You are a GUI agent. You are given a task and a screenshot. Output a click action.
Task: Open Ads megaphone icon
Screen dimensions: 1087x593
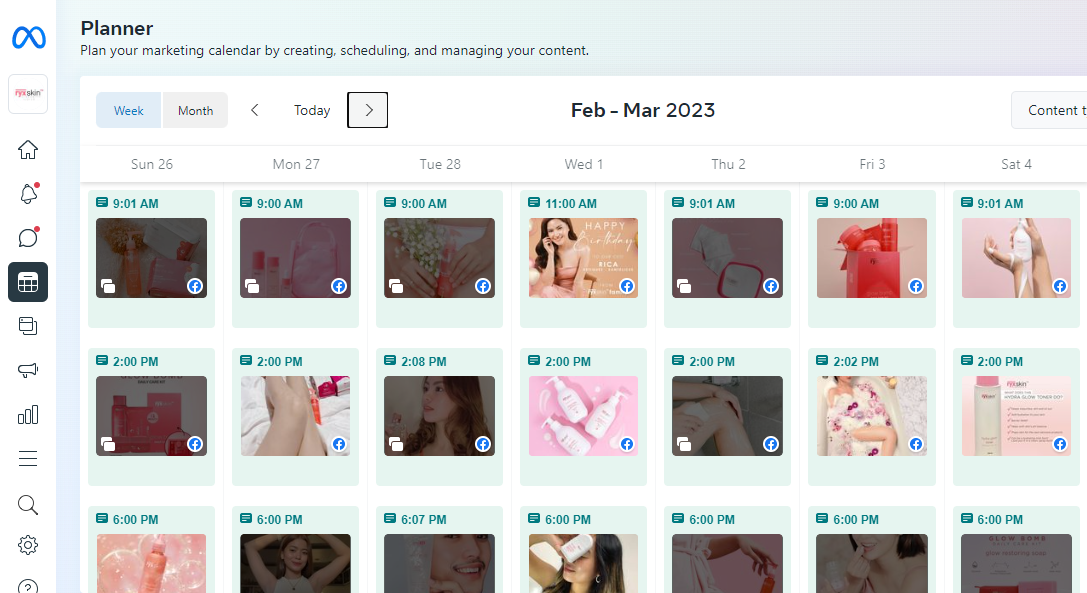pos(28,370)
